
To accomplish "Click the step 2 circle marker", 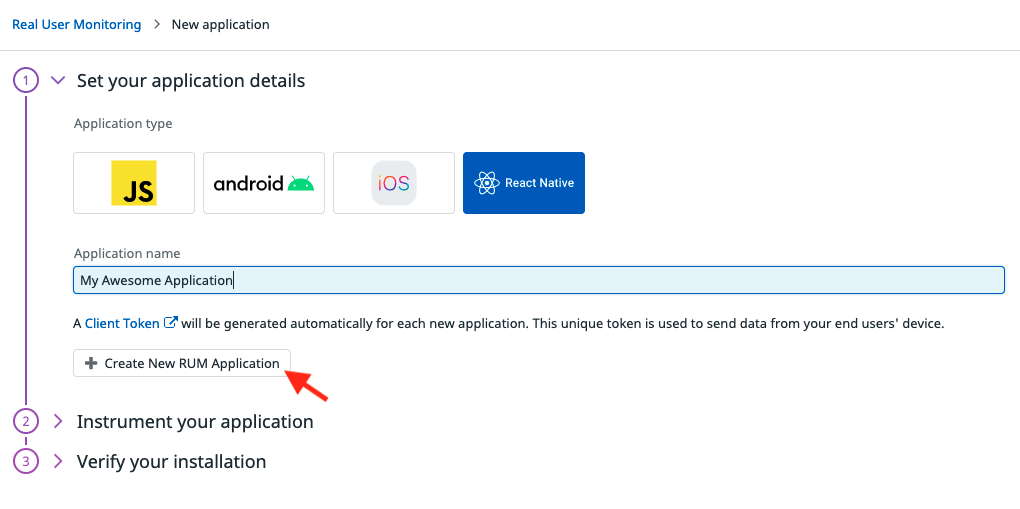I will coord(26,421).
